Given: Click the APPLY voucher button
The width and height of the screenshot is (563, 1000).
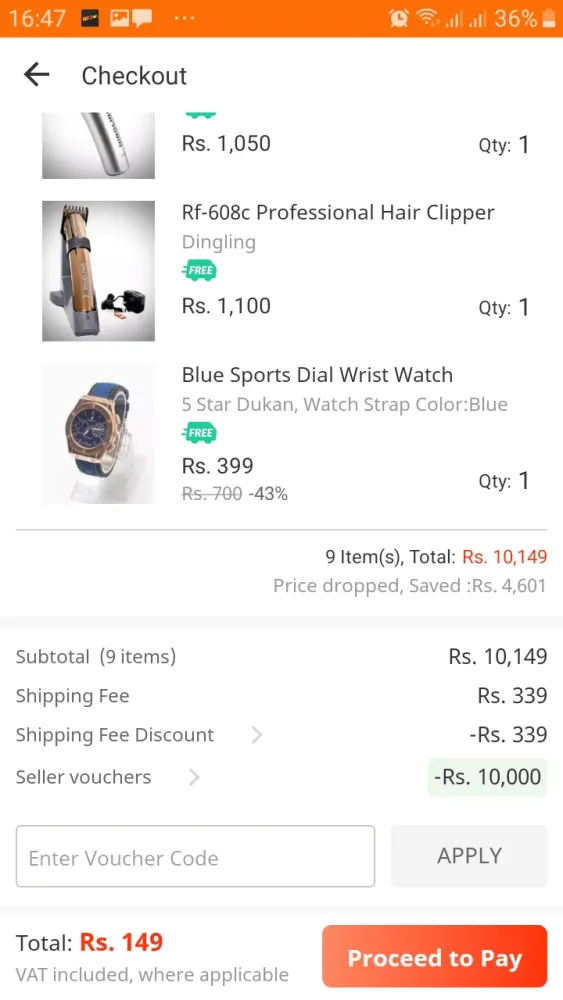Looking at the screenshot, I should (x=469, y=856).
